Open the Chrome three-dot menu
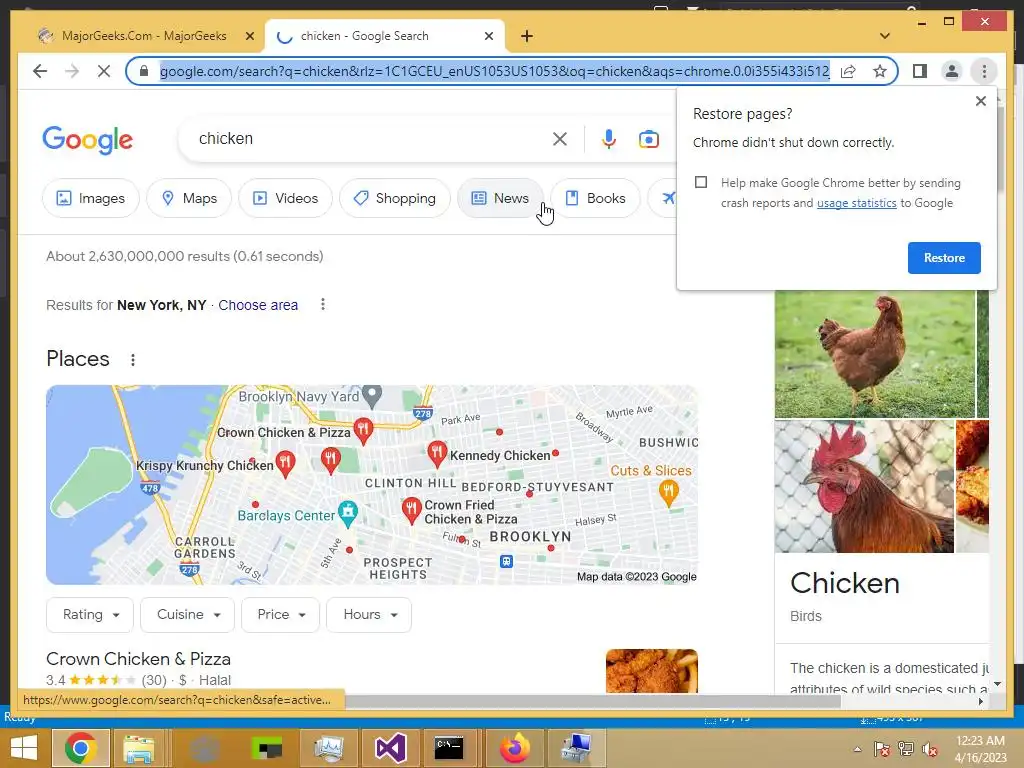This screenshot has width=1024, height=768. [x=984, y=71]
